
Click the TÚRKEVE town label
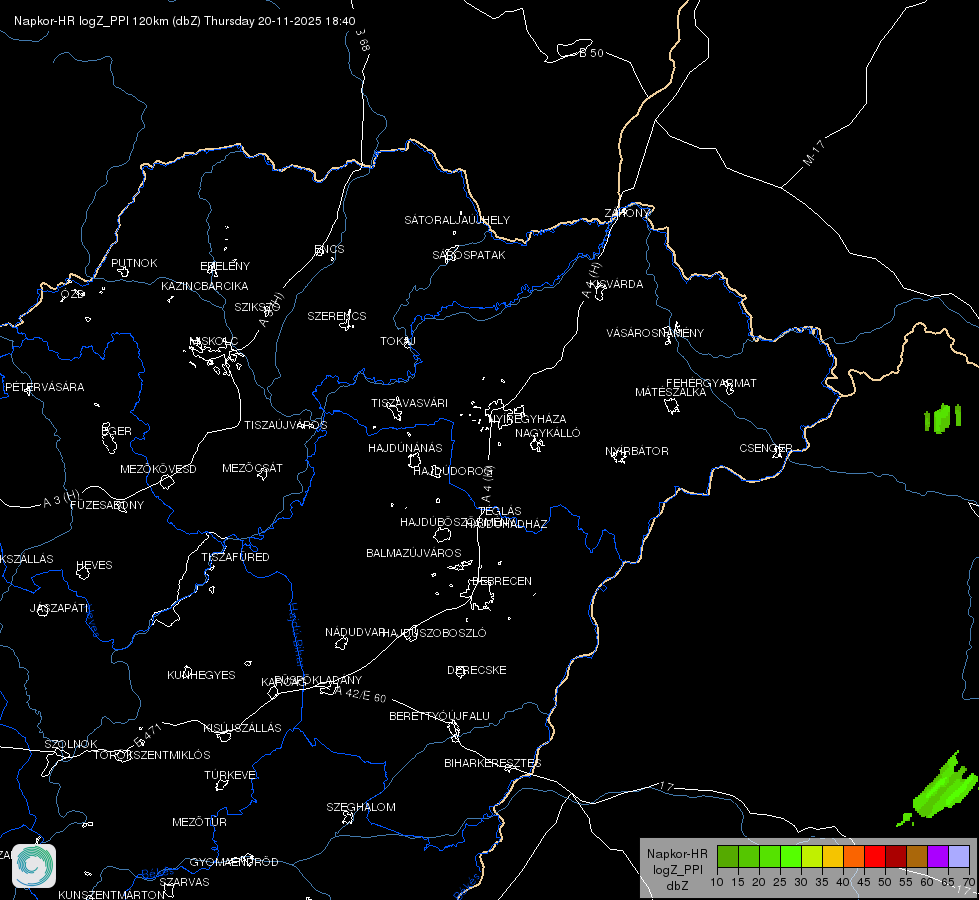coord(230,774)
